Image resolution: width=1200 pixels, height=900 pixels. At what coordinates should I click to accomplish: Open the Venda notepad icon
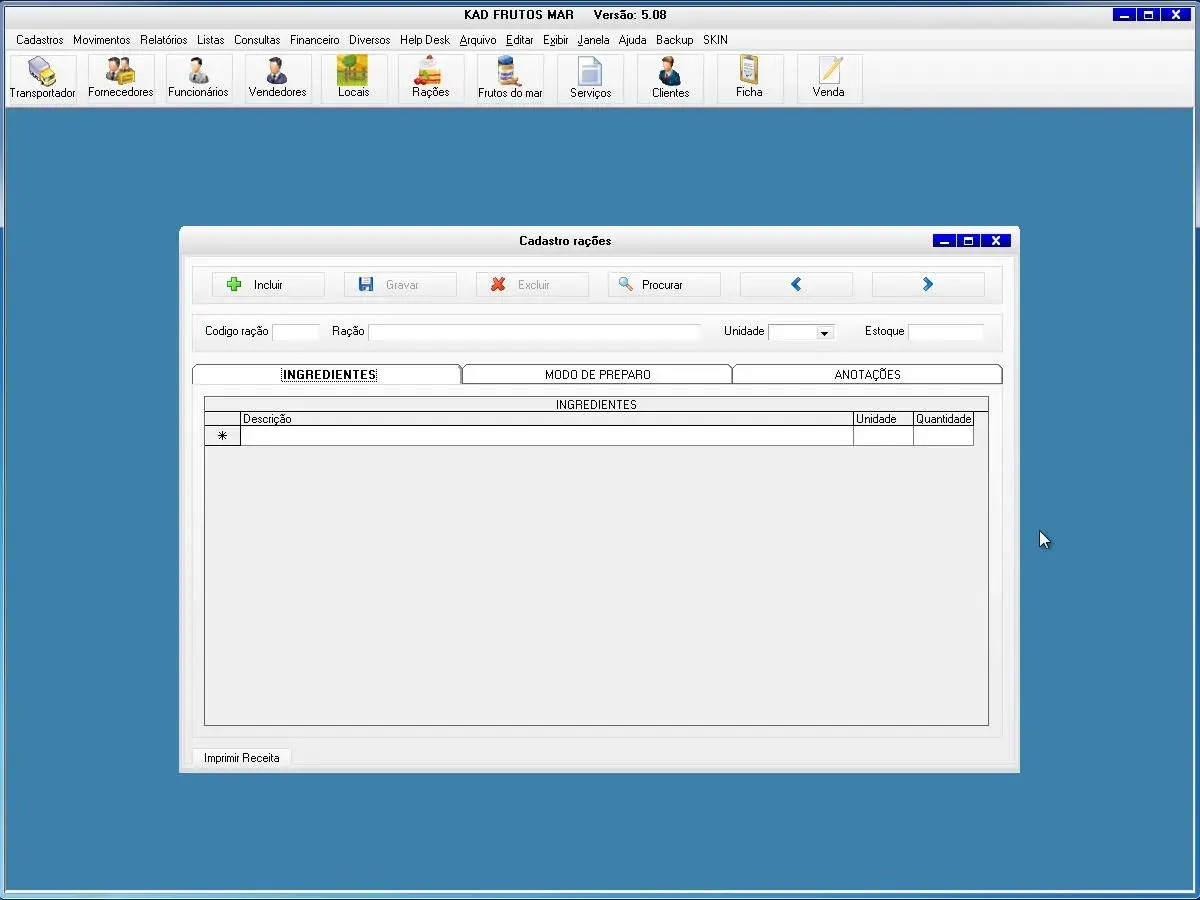(x=828, y=78)
